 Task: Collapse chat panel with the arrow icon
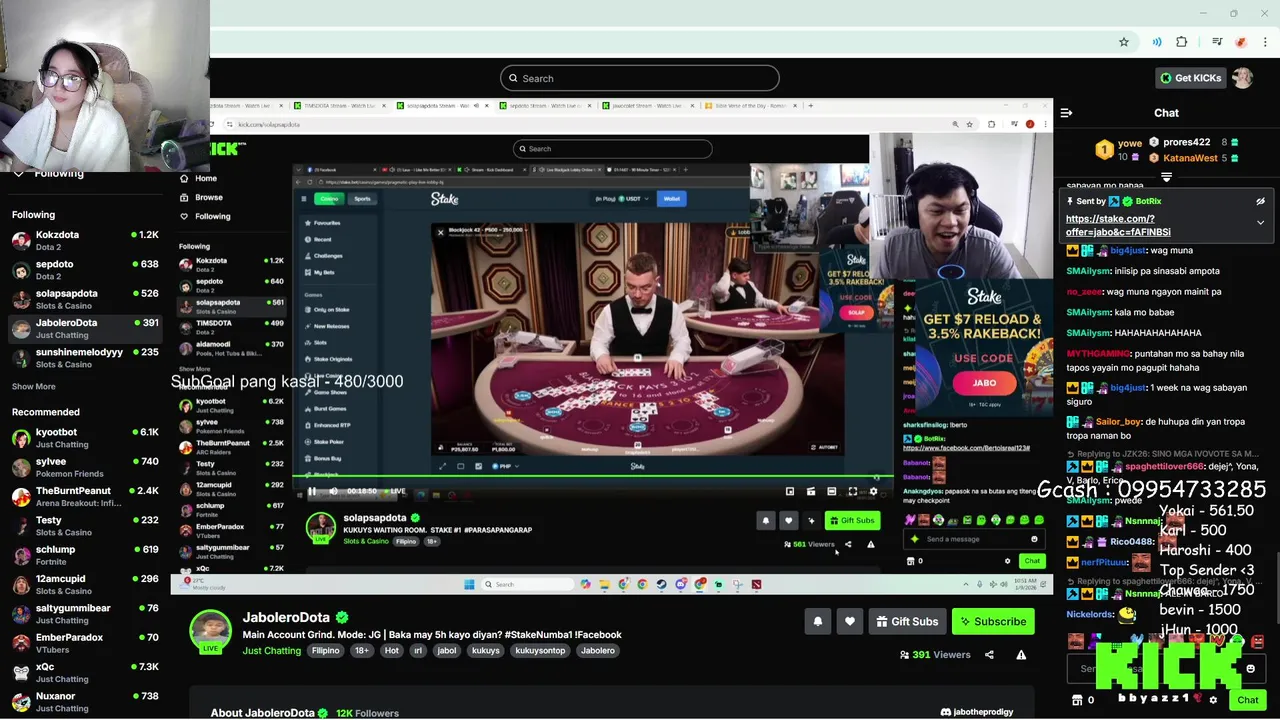1066,113
